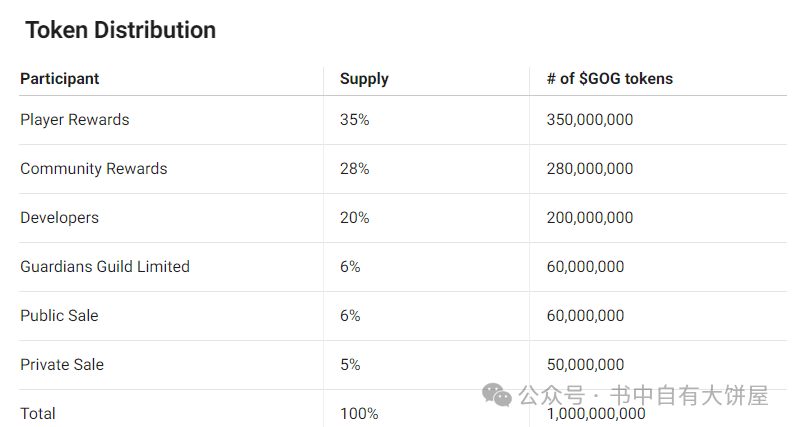Screen dimensions: 794x427
Task: Click the WeChat logo icon in watermark
Action: (497, 395)
